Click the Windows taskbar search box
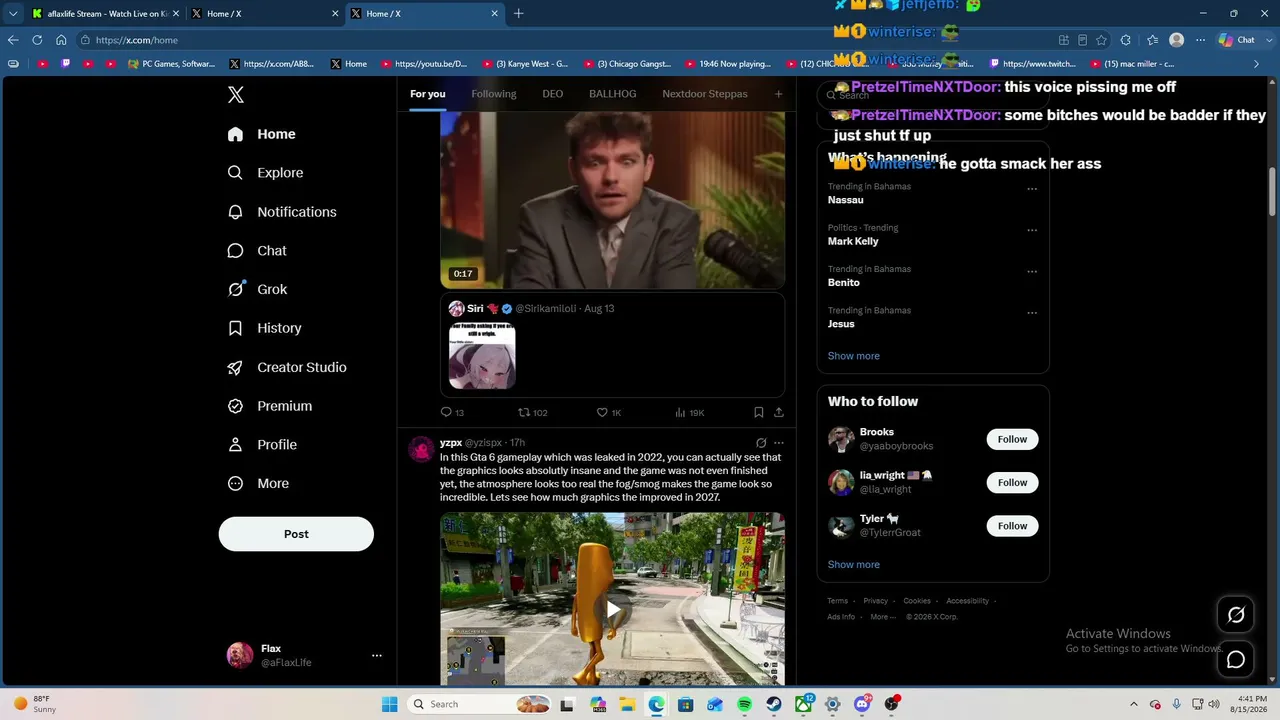 pos(480,704)
